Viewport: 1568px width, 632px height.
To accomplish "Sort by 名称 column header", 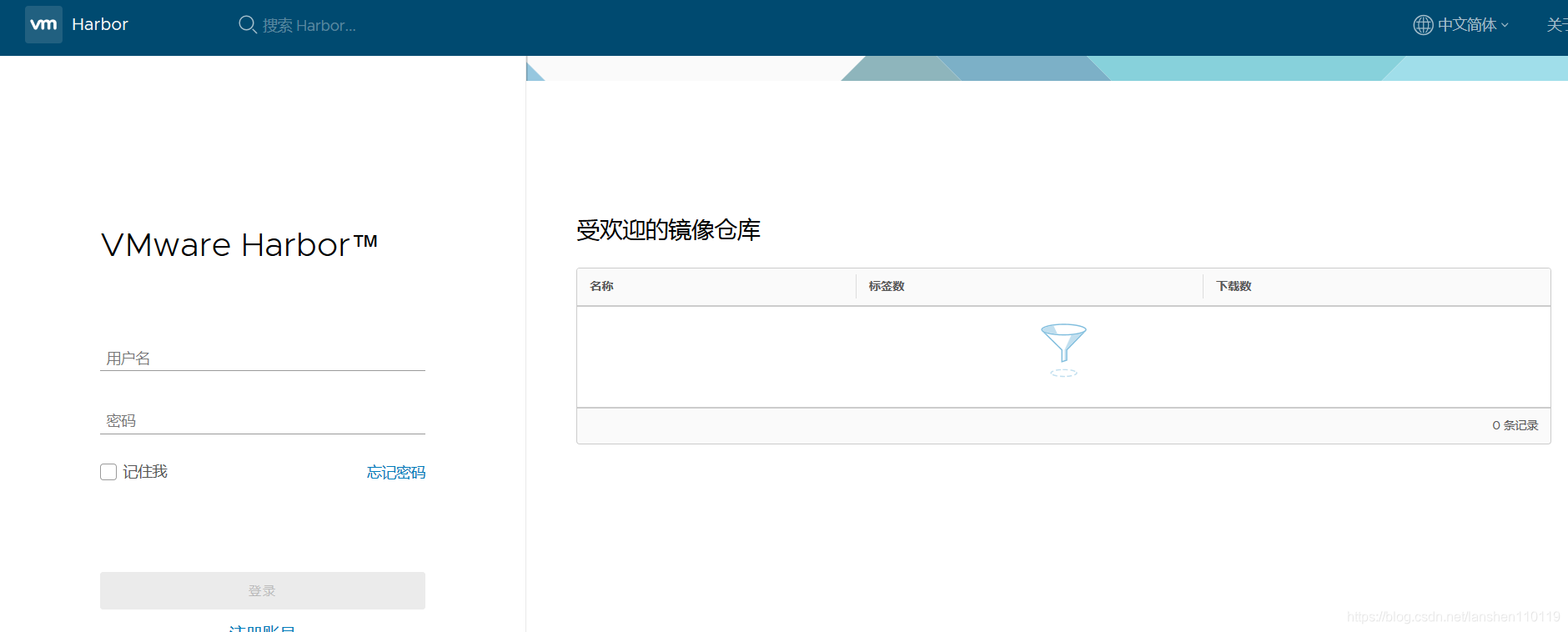I will pyautogui.click(x=601, y=286).
